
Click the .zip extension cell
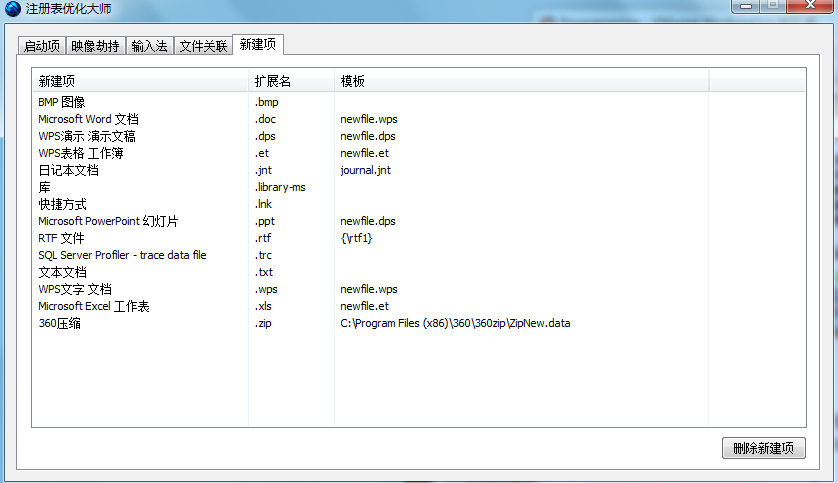pos(263,323)
